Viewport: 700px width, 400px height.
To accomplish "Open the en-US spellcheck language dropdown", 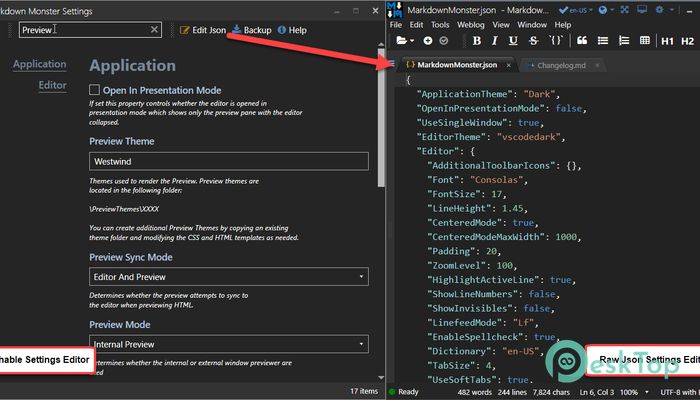I will click(576, 10).
